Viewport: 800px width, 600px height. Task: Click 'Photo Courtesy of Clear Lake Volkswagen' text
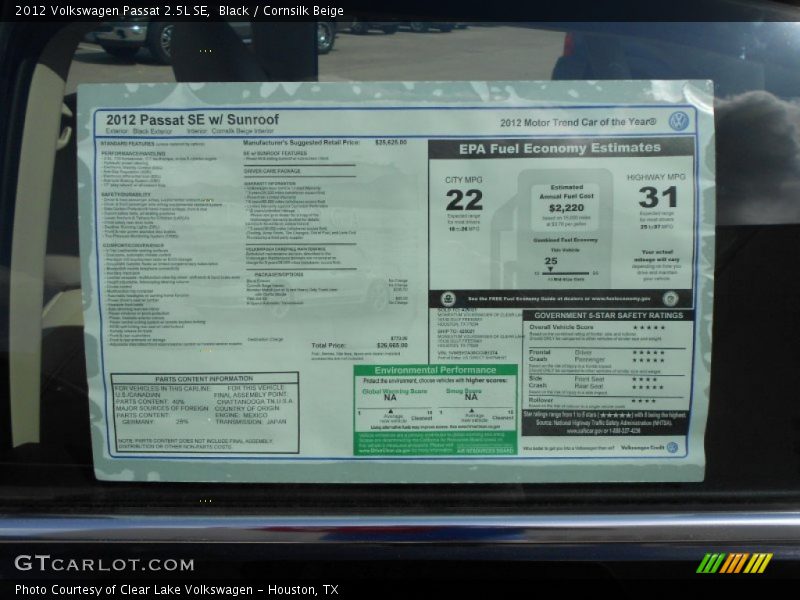pos(134,590)
